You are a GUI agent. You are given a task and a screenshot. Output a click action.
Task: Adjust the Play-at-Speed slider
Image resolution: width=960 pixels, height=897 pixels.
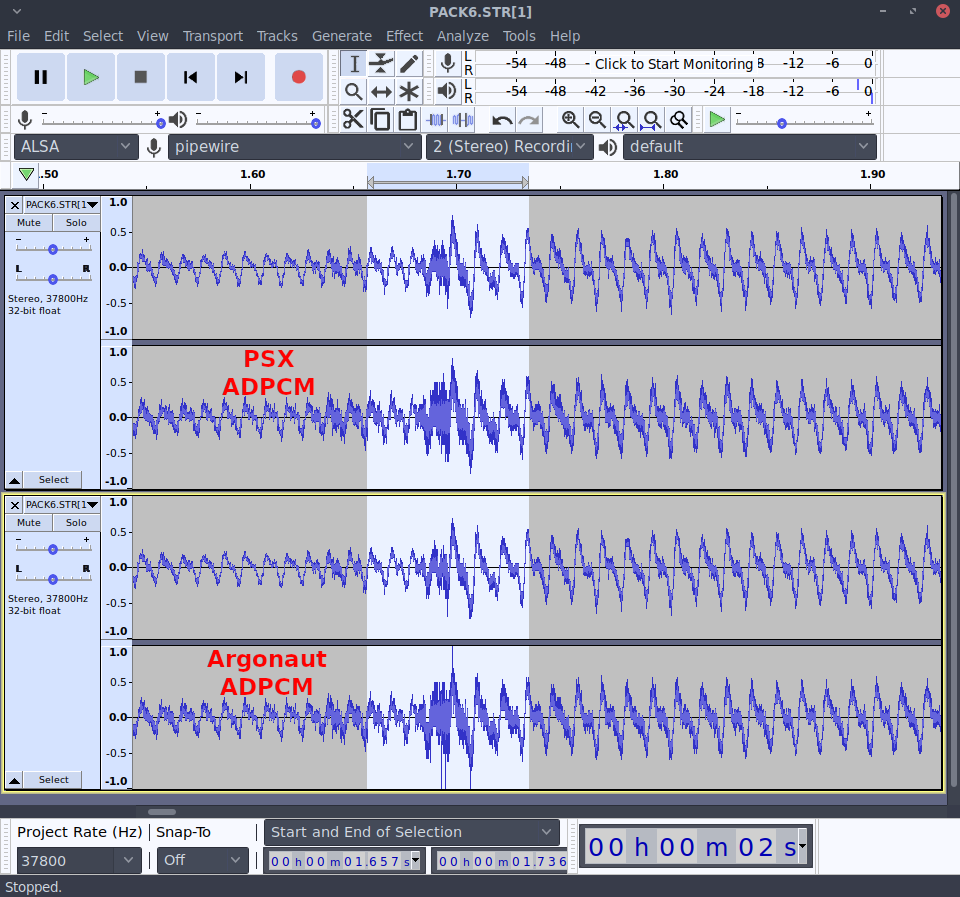[x=782, y=125]
